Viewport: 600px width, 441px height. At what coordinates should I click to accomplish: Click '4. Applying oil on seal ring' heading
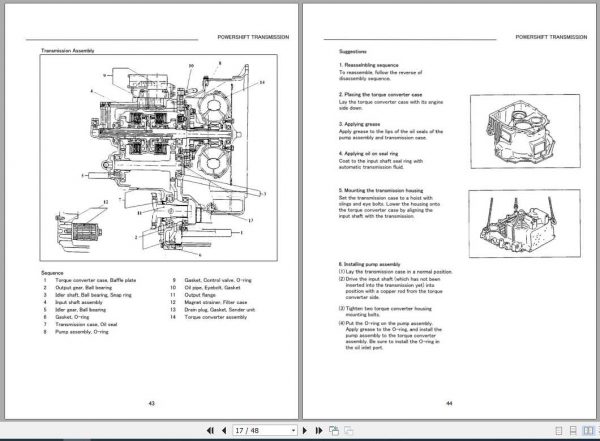click(368, 154)
